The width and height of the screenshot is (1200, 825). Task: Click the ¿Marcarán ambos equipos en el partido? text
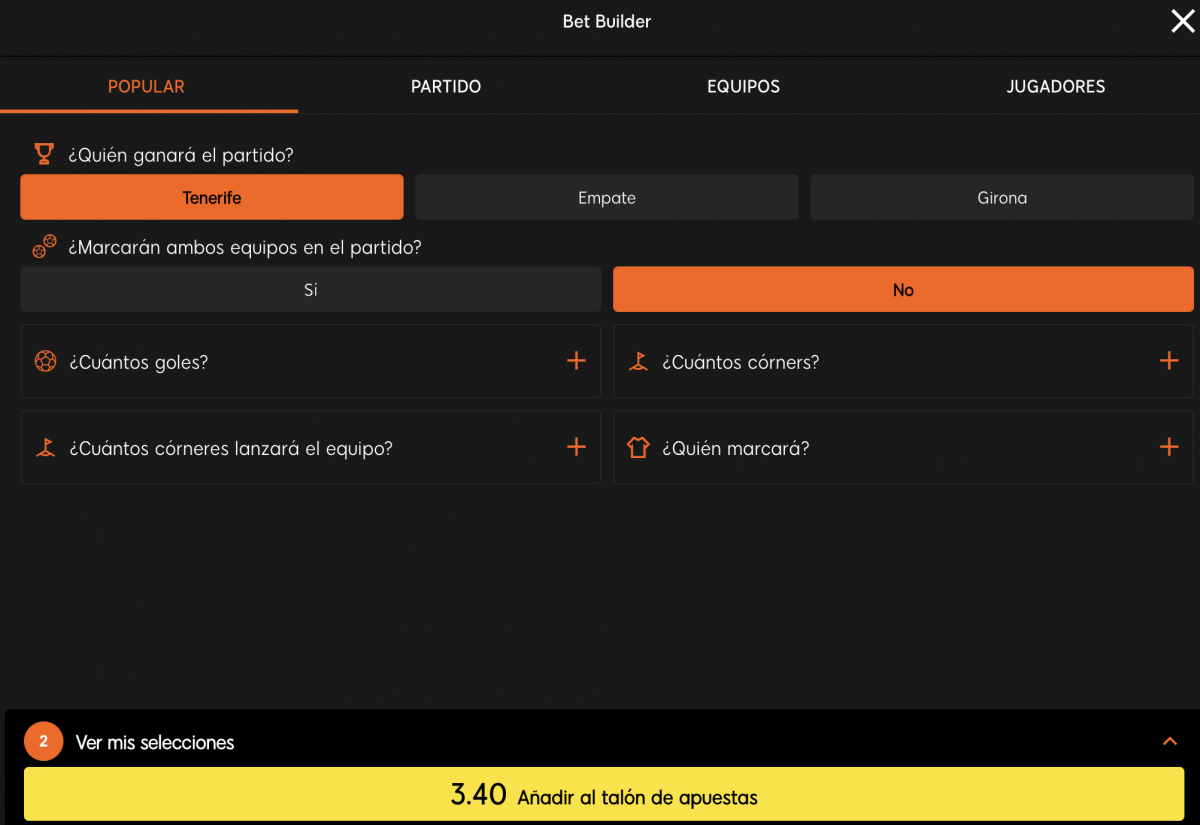coord(245,247)
